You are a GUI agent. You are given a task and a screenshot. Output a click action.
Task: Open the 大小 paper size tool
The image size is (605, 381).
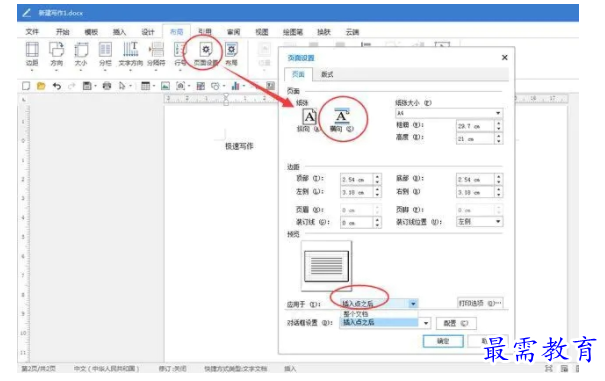coord(81,54)
